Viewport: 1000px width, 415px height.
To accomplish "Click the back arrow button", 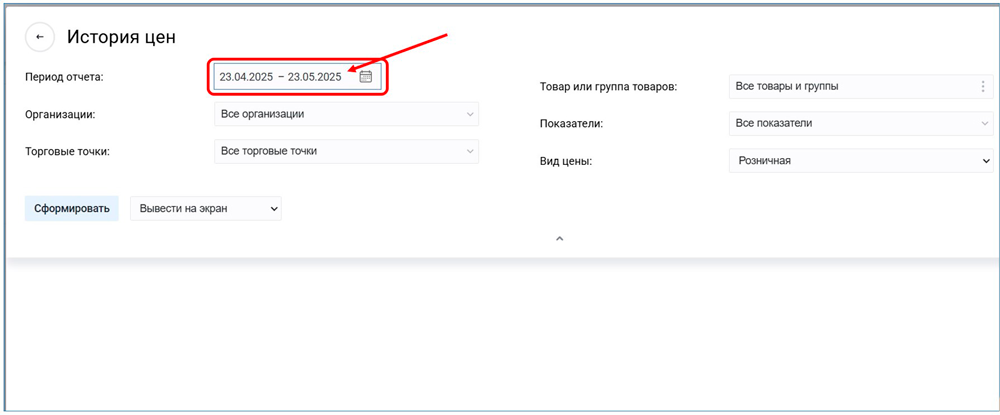I will (x=39, y=37).
